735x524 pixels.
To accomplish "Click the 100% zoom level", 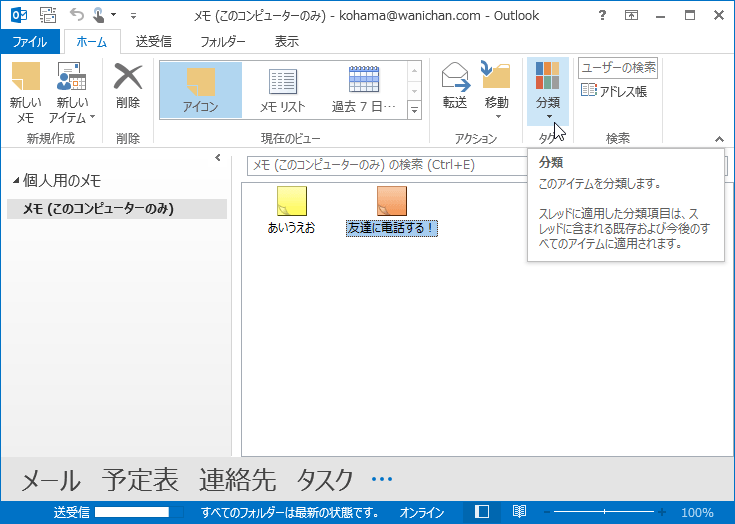I will 697,512.
